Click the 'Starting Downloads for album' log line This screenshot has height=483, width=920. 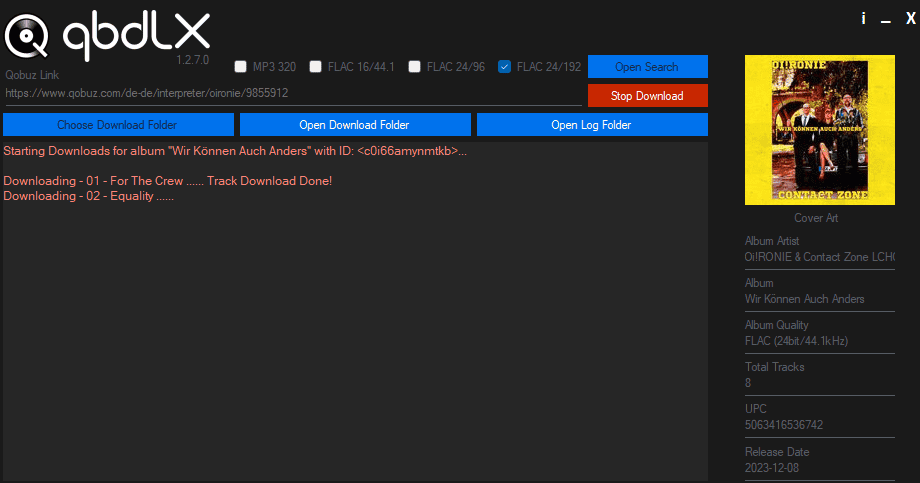point(235,151)
